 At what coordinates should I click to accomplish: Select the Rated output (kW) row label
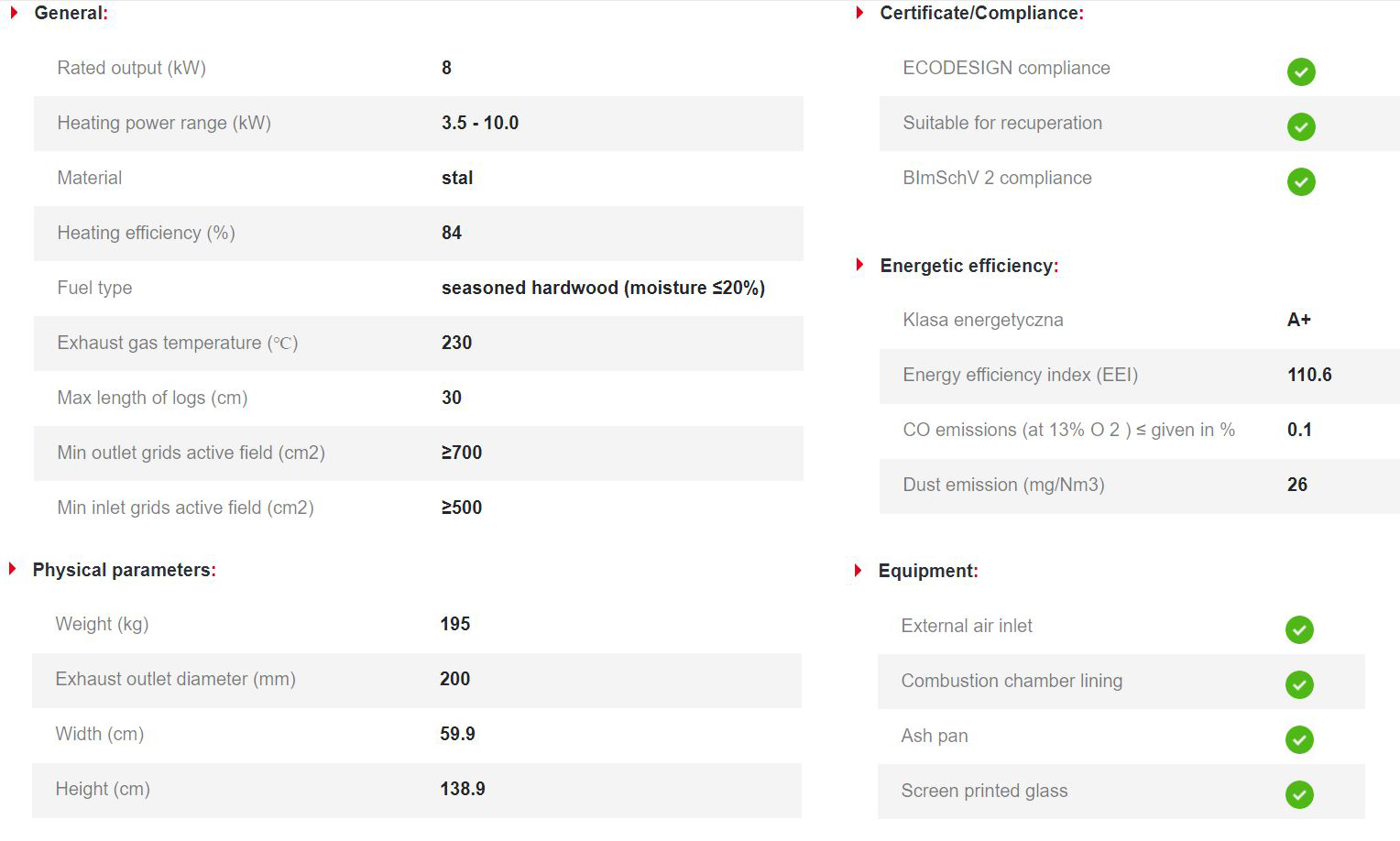click(x=131, y=68)
